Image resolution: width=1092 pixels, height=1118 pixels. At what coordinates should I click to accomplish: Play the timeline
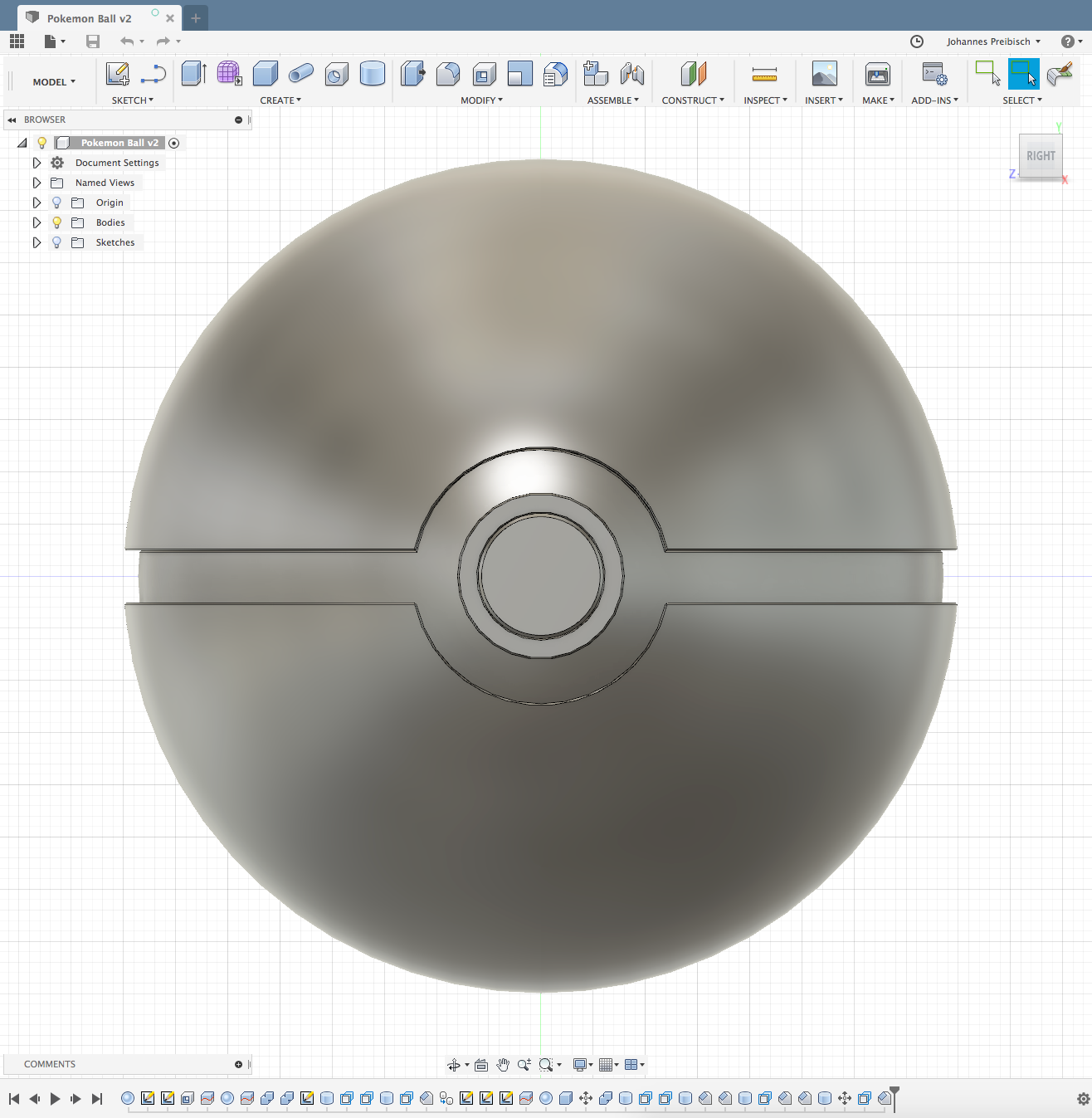click(x=55, y=1099)
